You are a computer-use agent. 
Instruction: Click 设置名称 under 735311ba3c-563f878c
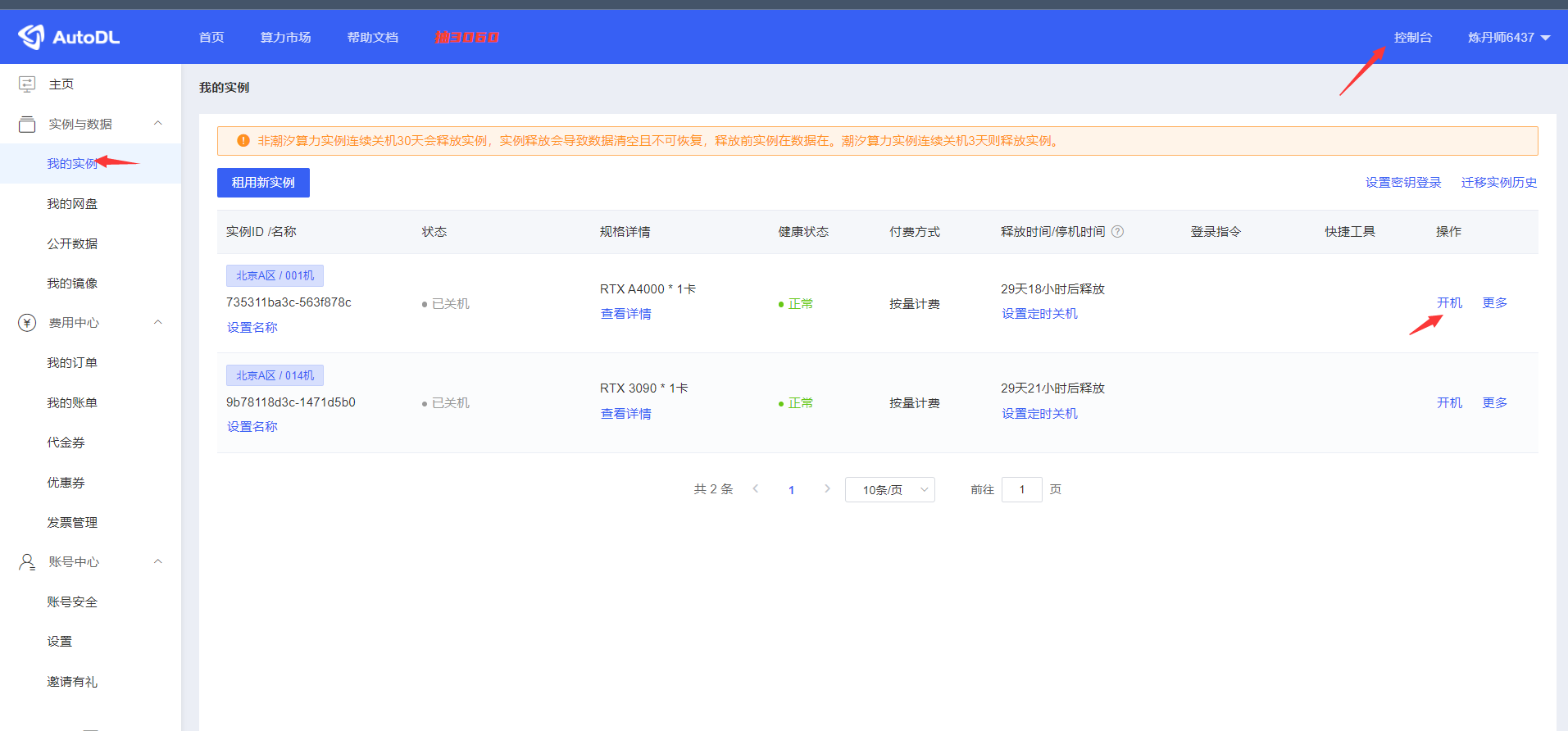tap(252, 328)
